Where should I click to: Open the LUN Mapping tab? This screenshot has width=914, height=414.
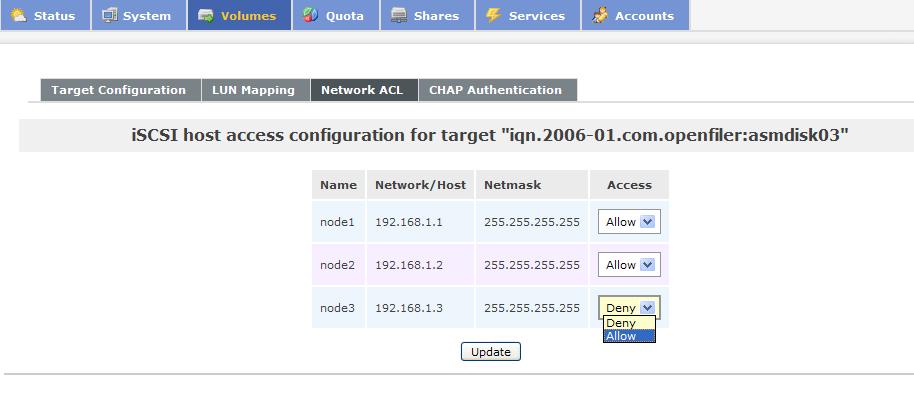tap(254, 90)
